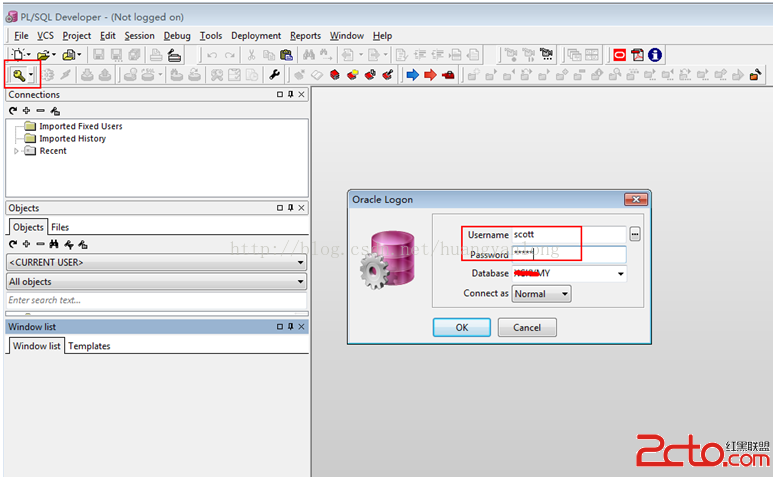Click the New document toolbar icon
This screenshot has width=773, height=477.
(18, 54)
